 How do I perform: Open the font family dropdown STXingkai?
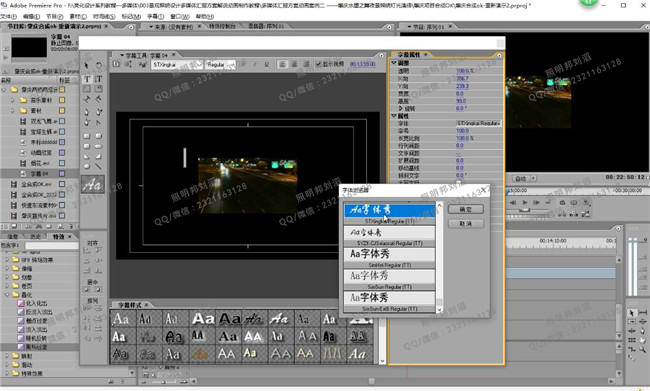tap(177, 65)
